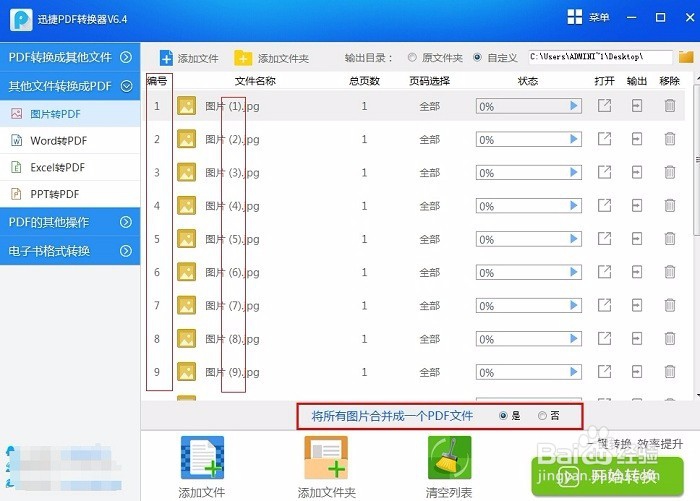Viewport: 700px width, 501px height.
Task: Click progress bar of 图片 (2).jpg
Action: (529, 139)
